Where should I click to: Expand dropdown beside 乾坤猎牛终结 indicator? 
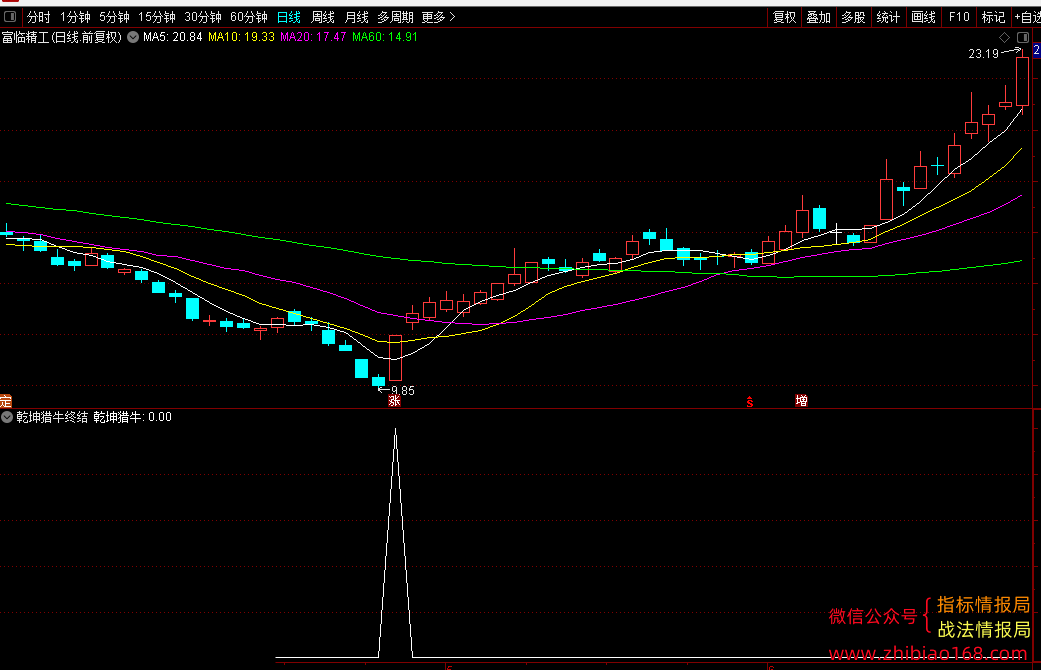point(7,417)
